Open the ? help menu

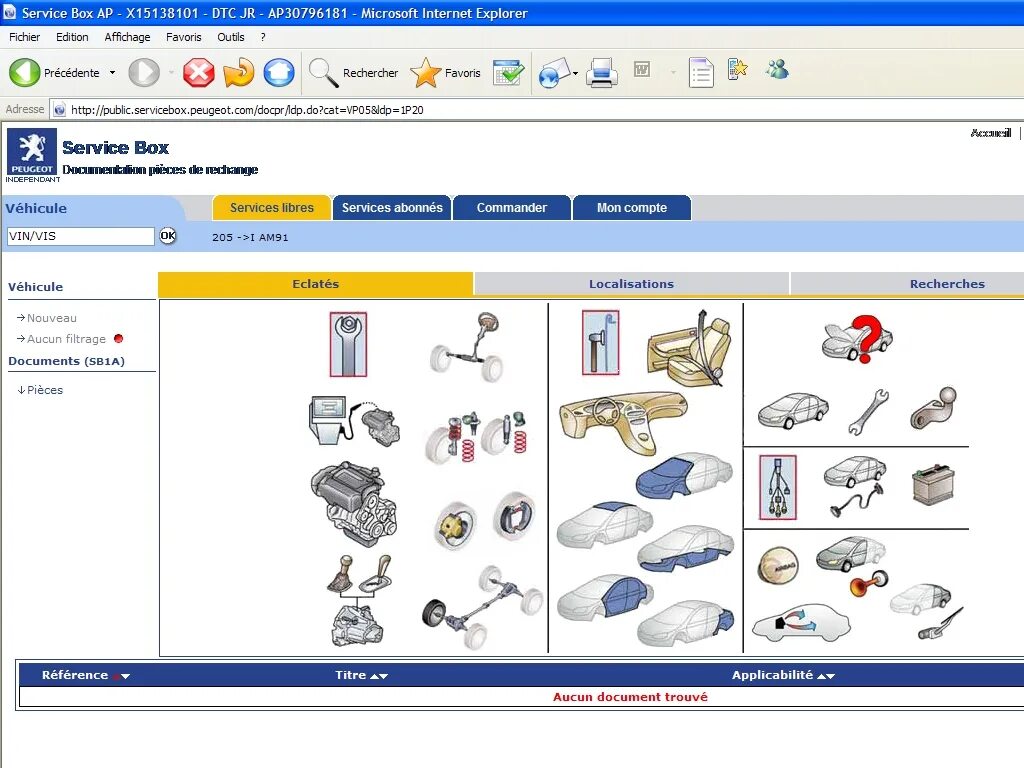[263, 37]
